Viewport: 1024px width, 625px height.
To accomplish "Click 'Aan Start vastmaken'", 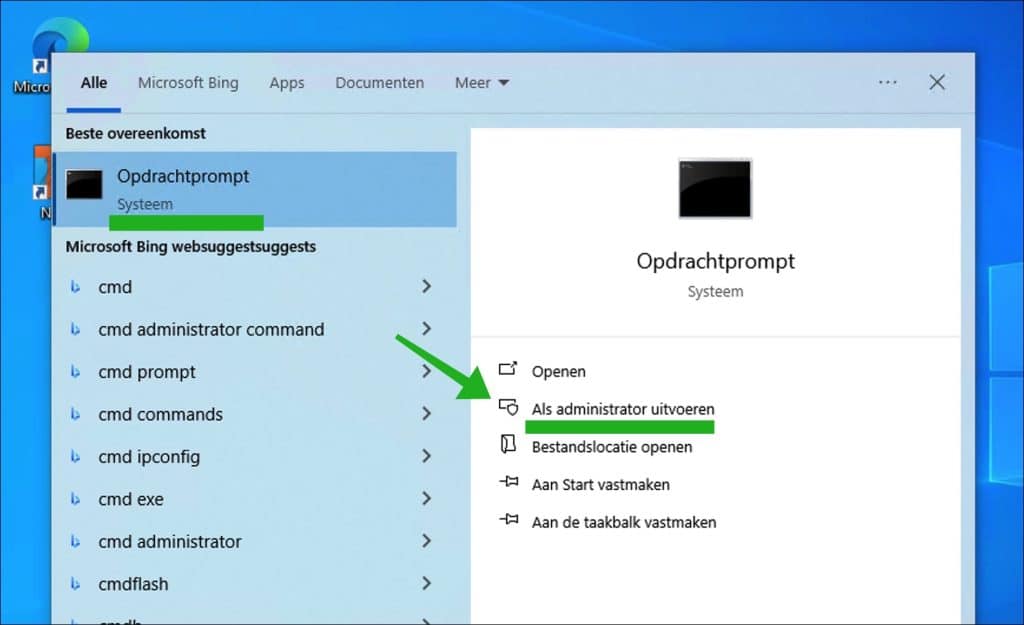I will [x=601, y=485].
